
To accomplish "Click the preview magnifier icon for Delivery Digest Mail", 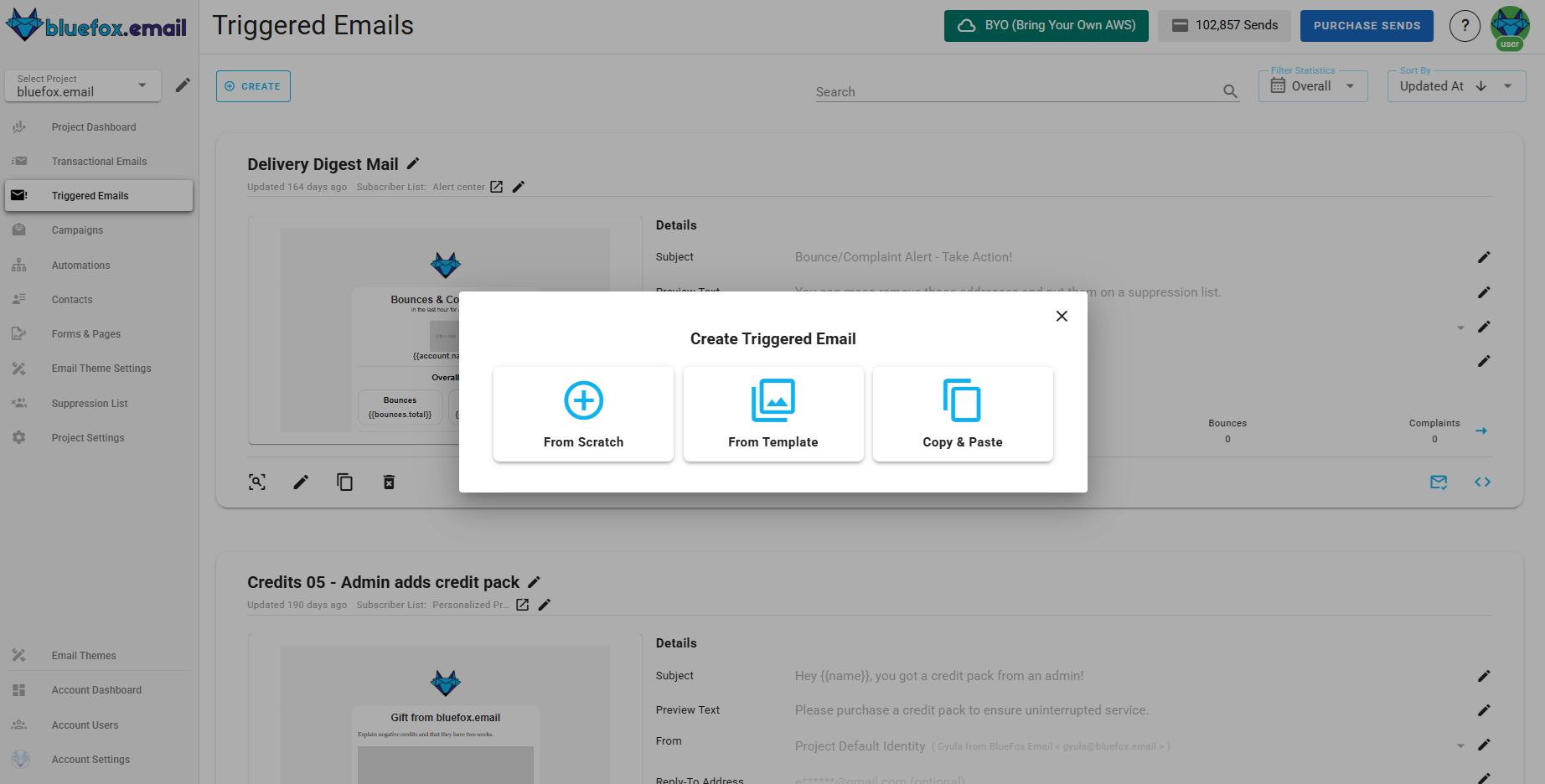I will click(257, 482).
